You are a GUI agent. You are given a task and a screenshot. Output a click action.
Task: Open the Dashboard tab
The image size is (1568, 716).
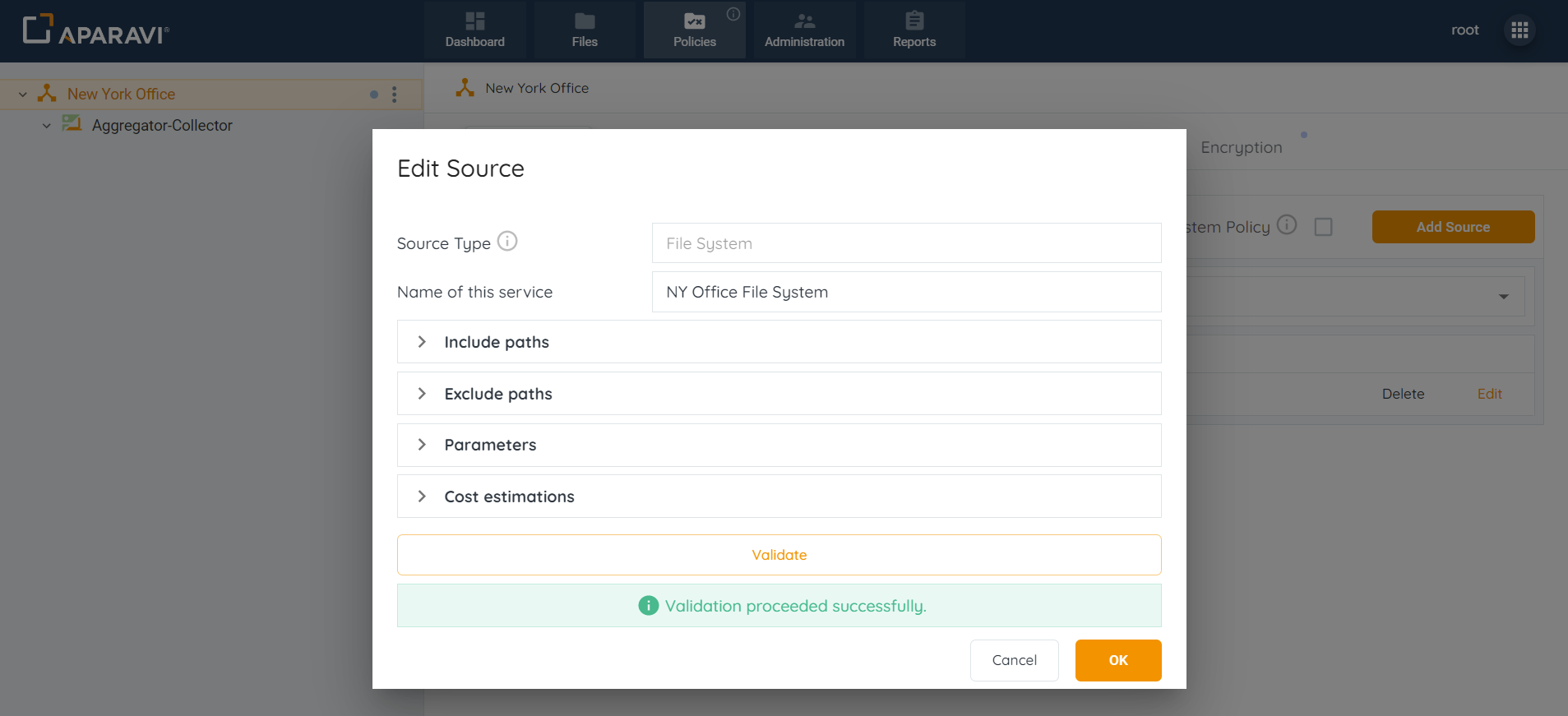click(x=475, y=30)
